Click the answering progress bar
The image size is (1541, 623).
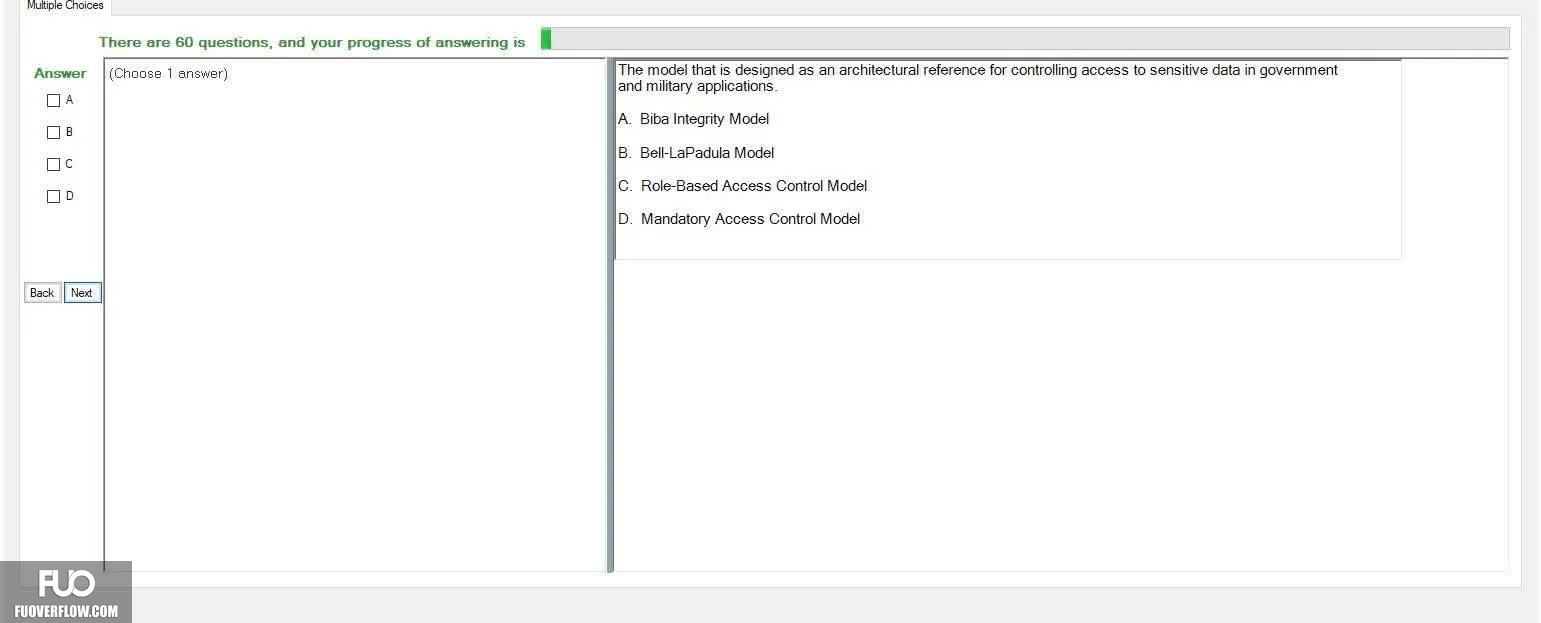tap(1025, 39)
